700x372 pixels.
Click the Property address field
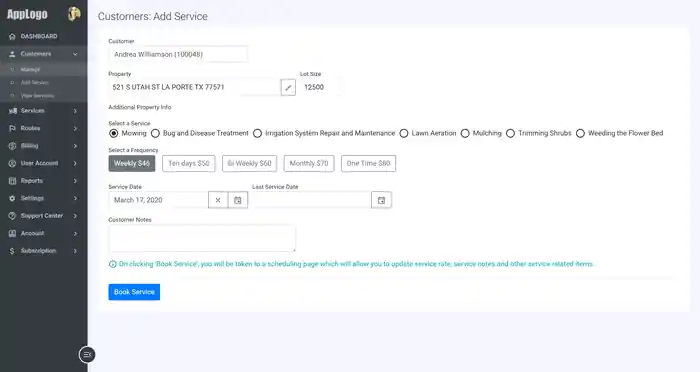[x=195, y=88]
